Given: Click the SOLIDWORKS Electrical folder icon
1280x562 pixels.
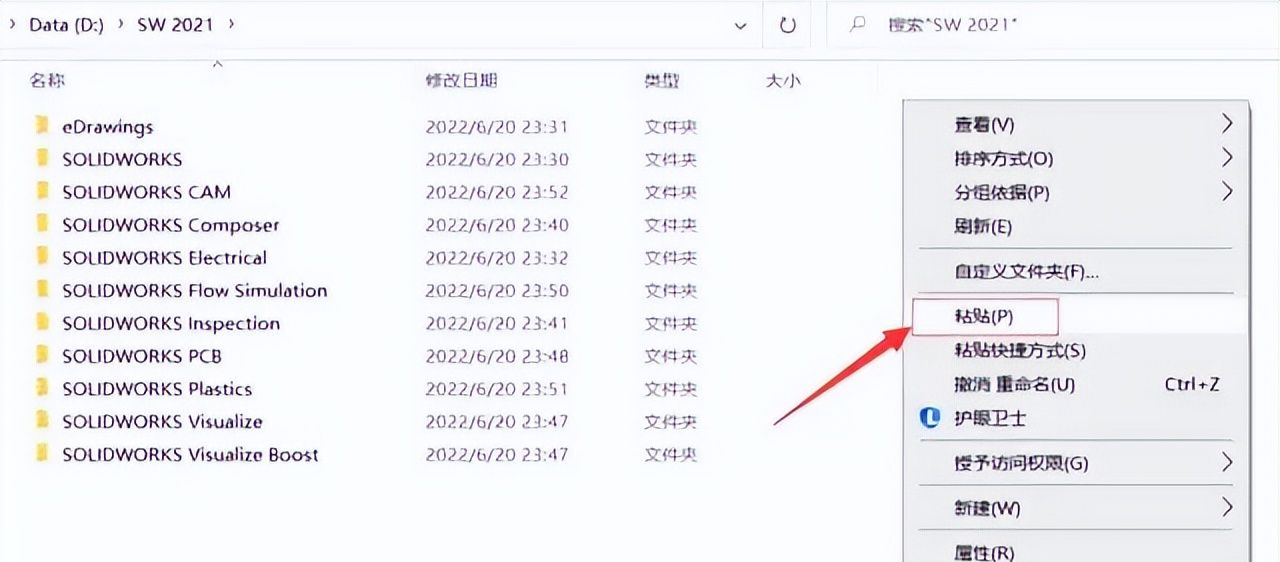Looking at the screenshot, I should pos(42,257).
